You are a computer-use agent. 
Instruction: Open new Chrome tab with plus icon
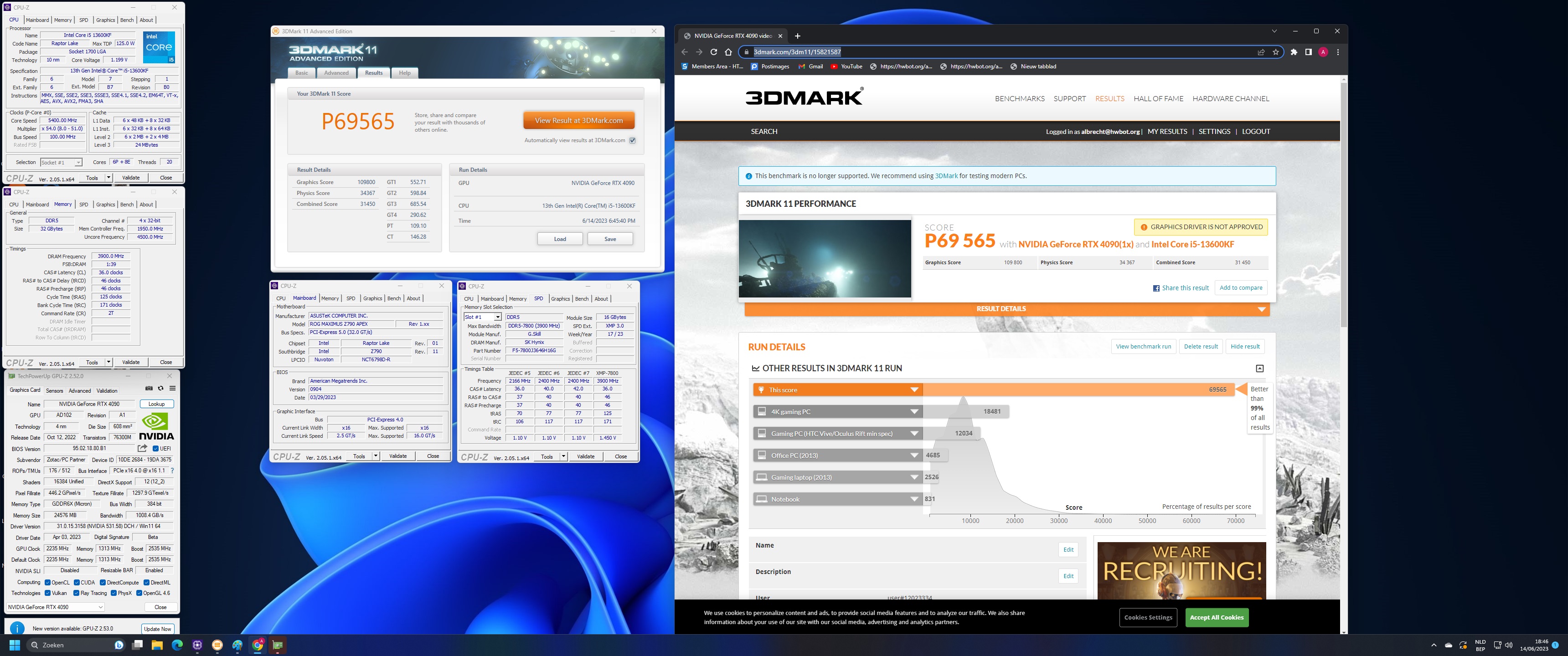tap(797, 36)
